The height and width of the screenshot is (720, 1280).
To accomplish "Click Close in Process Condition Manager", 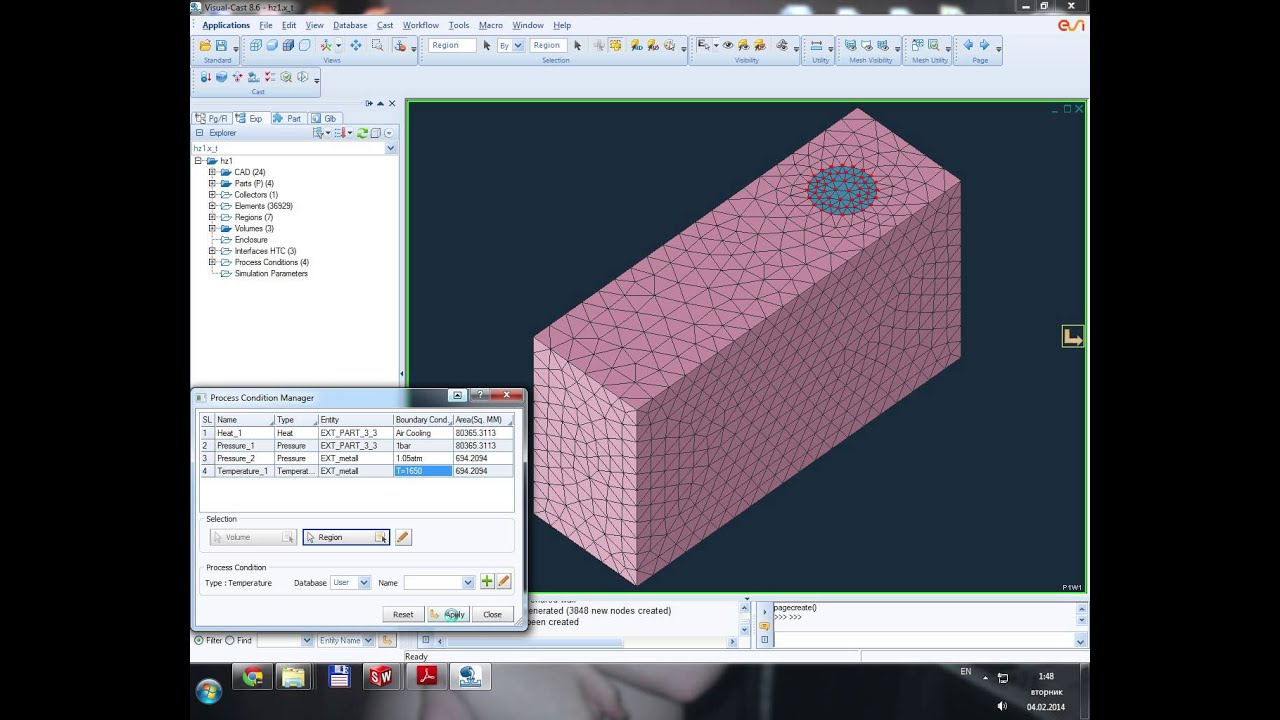I will 492,614.
